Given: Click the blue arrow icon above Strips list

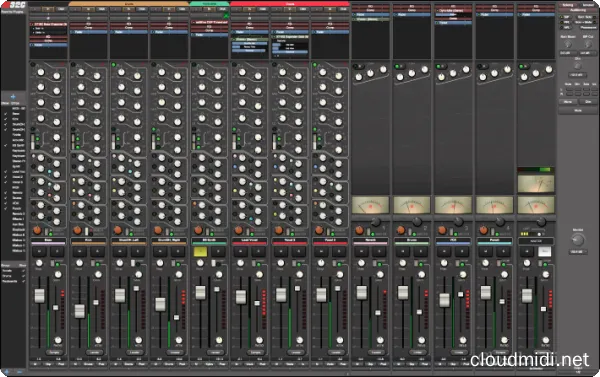Looking at the screenshot, I should (x=13, y=97).
